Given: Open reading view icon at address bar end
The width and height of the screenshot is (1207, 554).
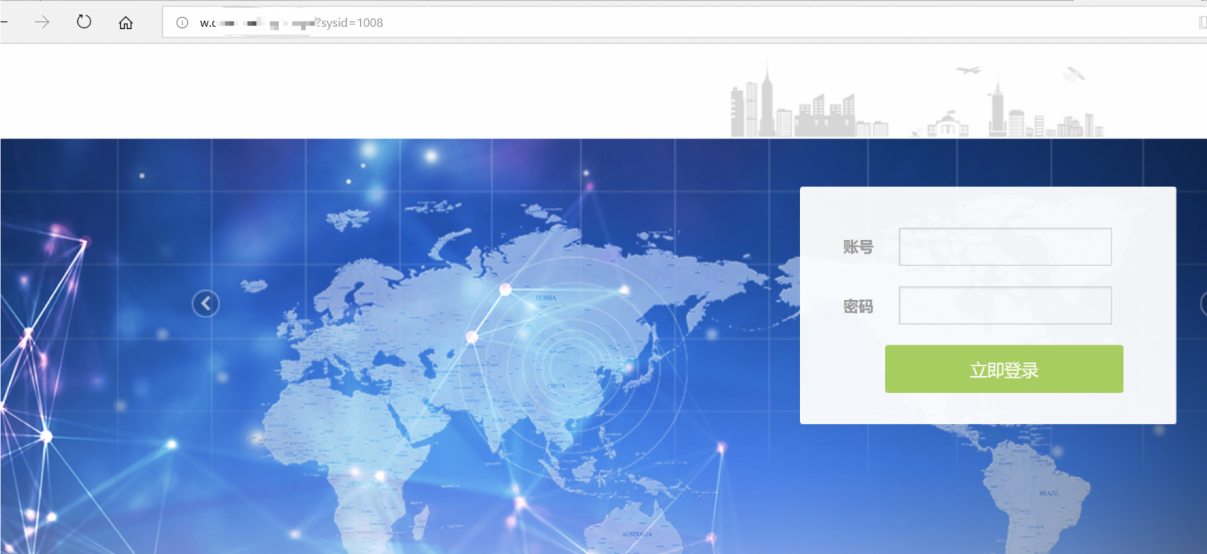Looking at the screenshot, I should coord(1202,22).
